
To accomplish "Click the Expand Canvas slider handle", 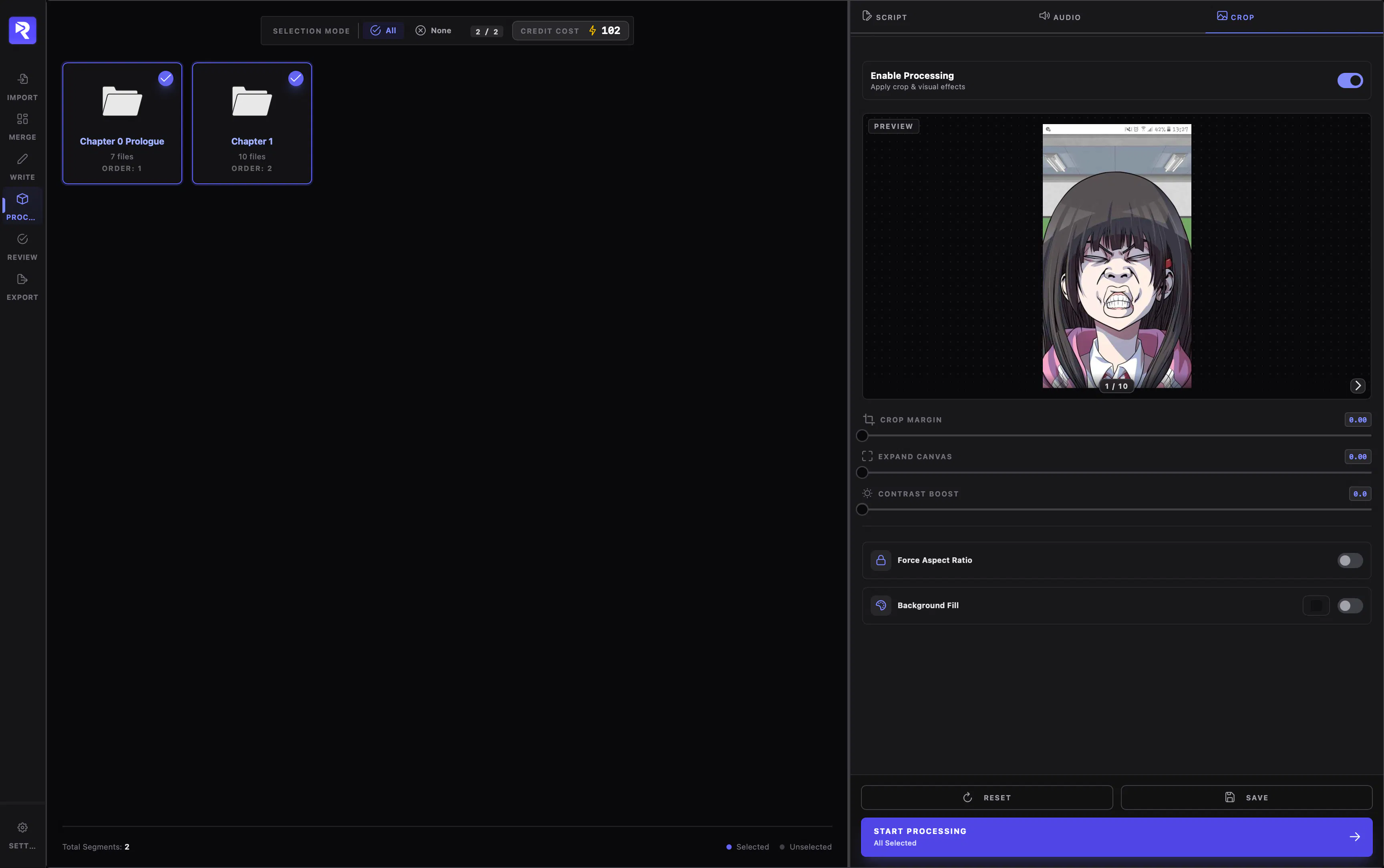I will [862, 472].
